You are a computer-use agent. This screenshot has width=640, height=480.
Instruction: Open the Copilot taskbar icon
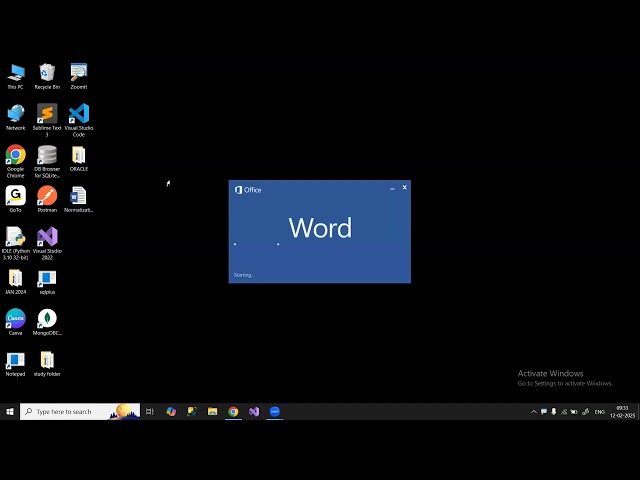[171, 411]
